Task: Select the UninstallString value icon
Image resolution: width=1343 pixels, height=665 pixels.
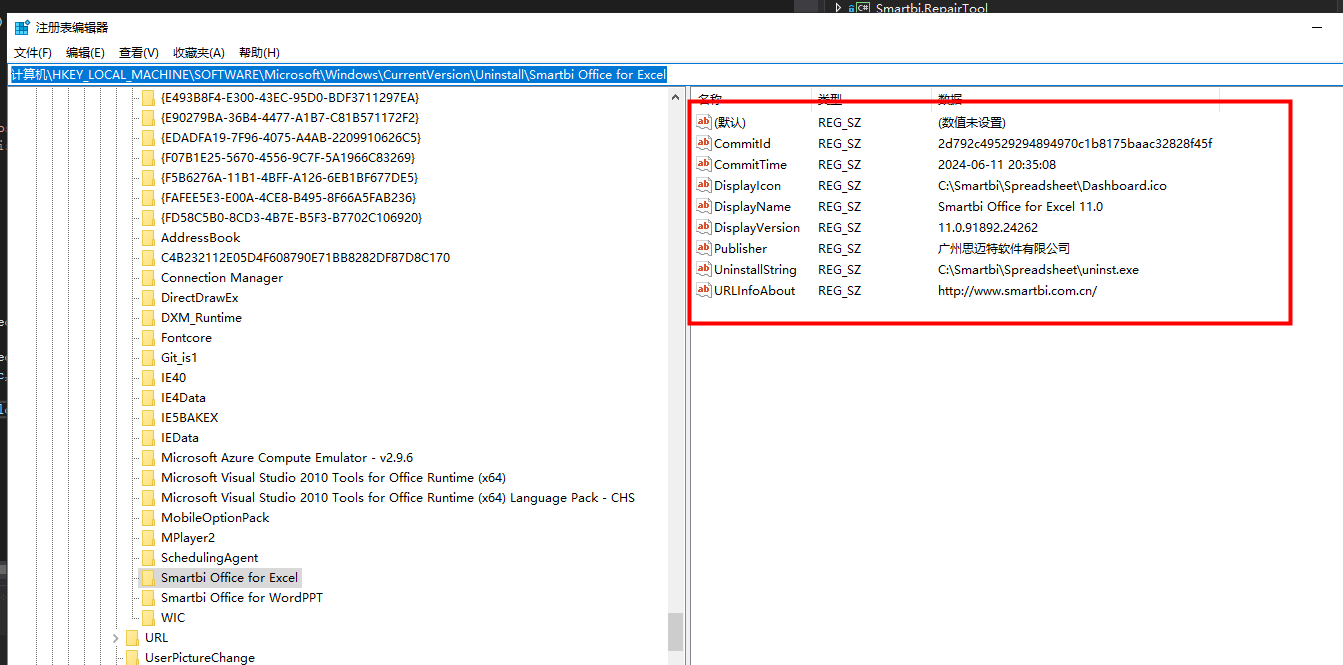Action: [x=704, y=269]
